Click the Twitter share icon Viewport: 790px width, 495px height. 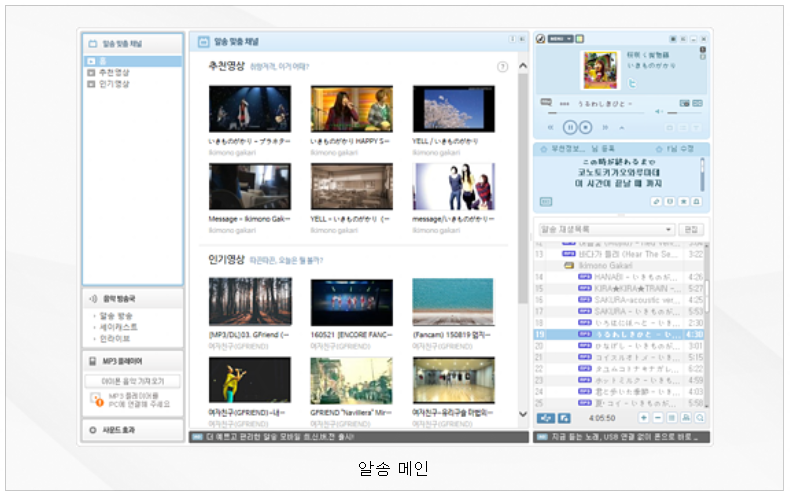[x=632, y=84]
